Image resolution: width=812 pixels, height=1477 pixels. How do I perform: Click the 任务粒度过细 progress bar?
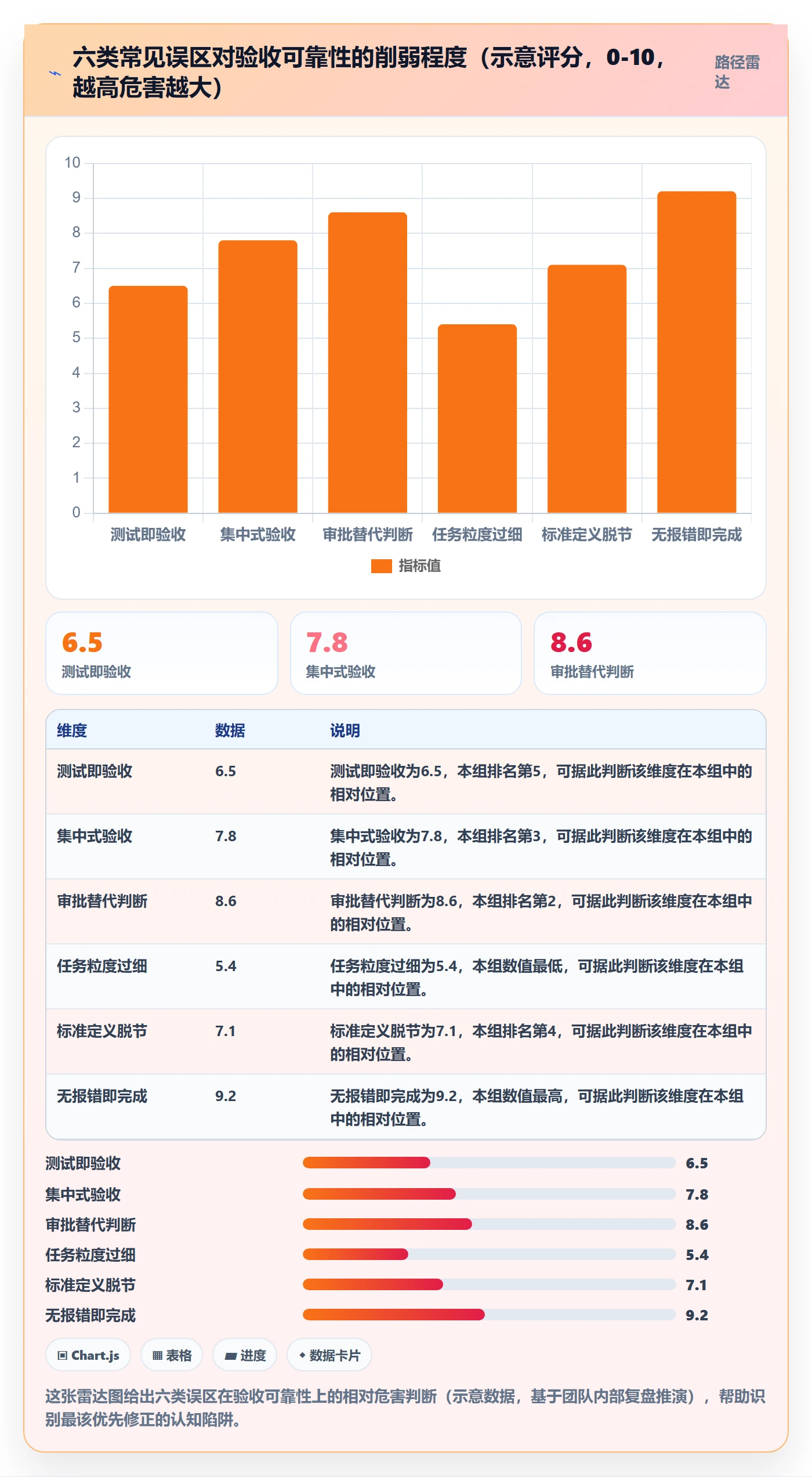pos(490,1254)
